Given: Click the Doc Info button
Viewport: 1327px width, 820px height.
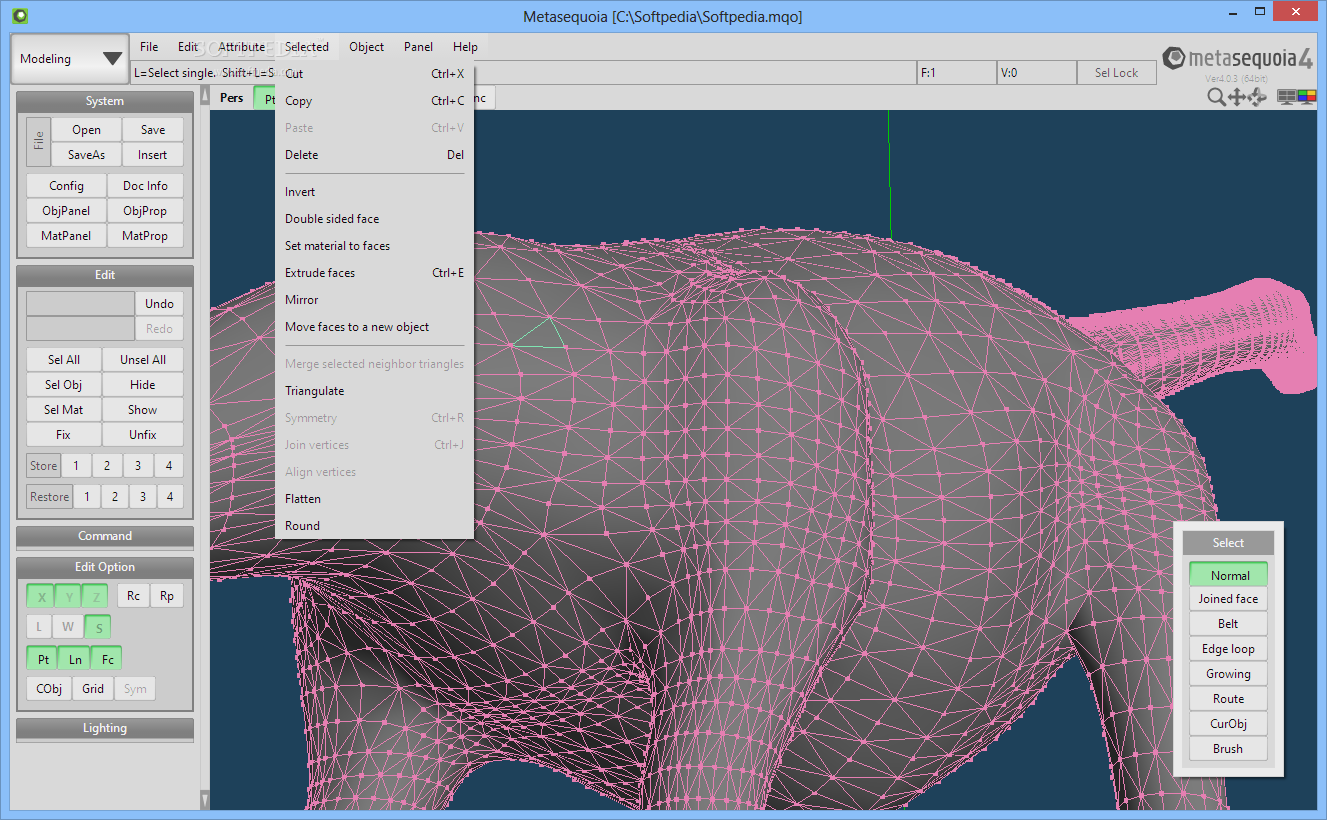Looking at the screenshot, I should point(145,186).
